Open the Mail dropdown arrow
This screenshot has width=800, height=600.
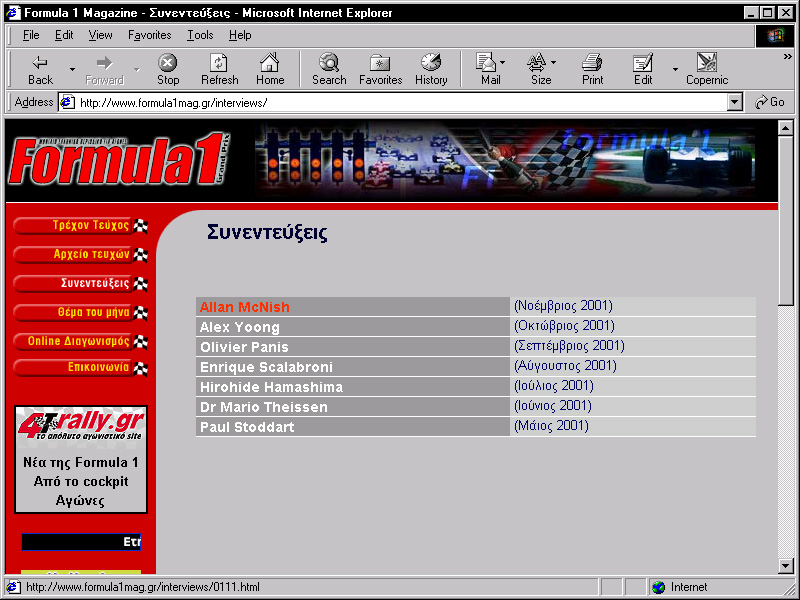[503, 63]
